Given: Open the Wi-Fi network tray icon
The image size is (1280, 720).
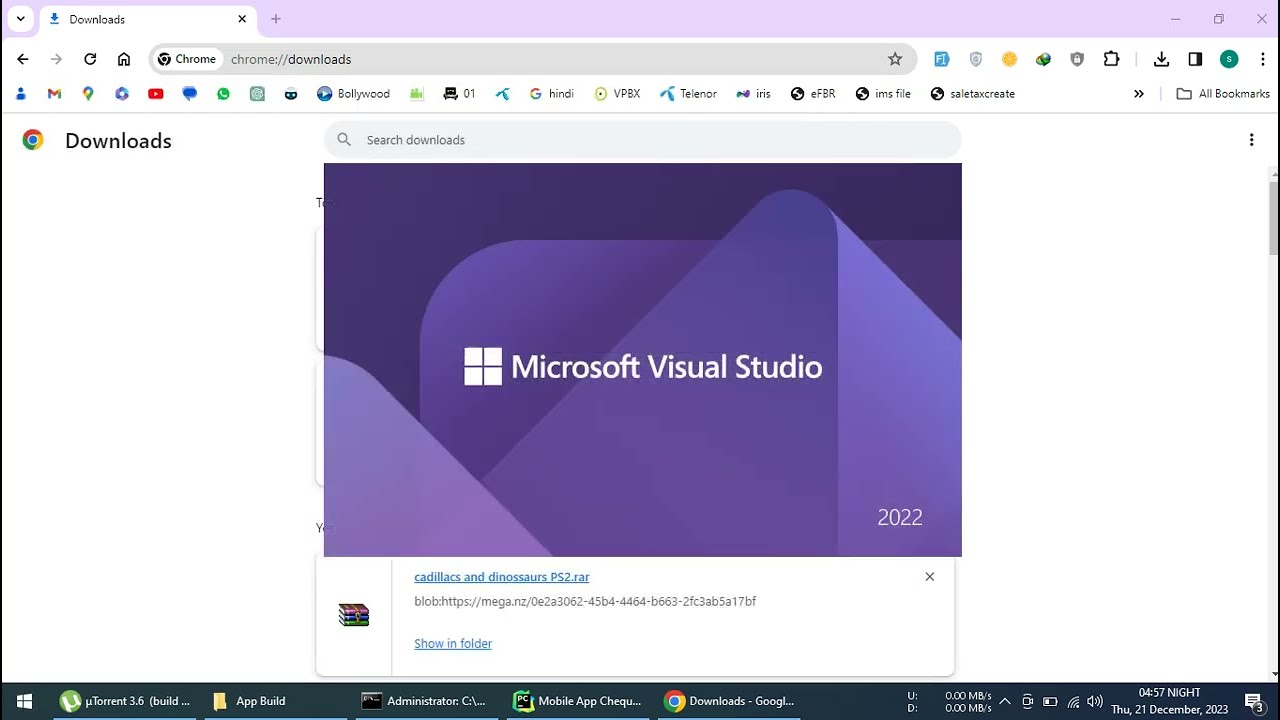Looking at the screenshot, I should click(1073, 701).
